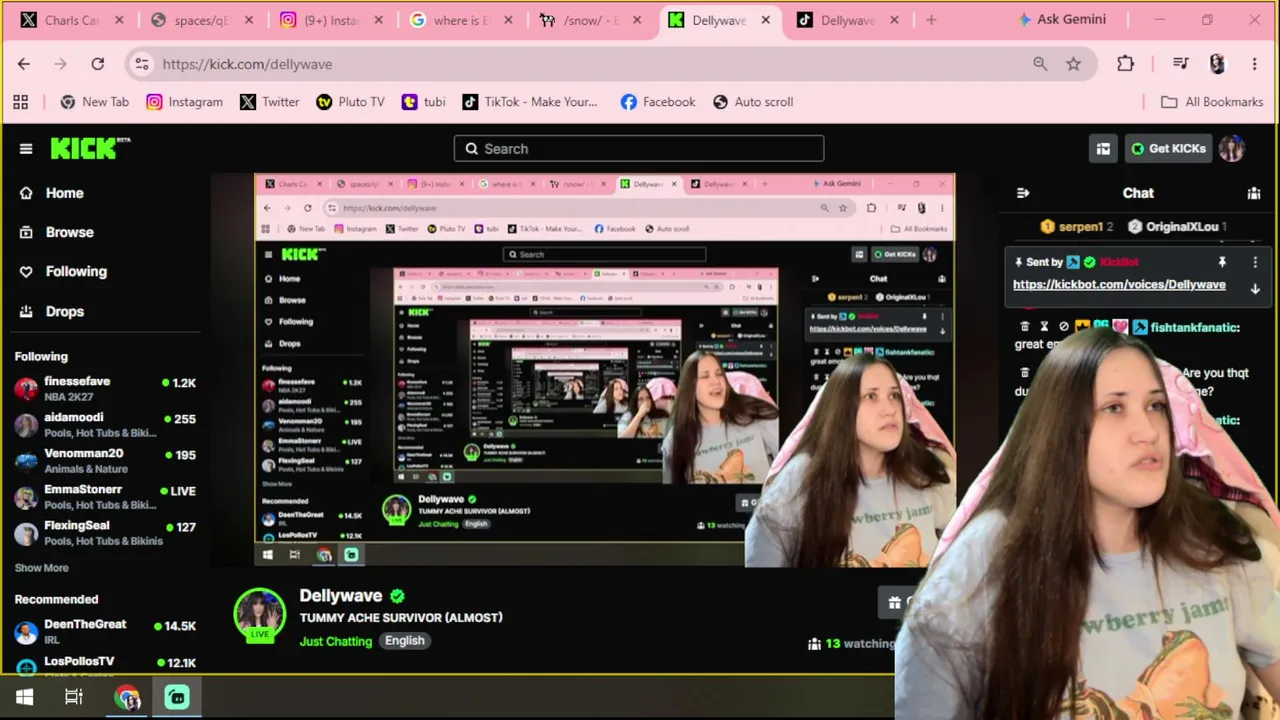The width and height of the screenshot is (1280, 720).
Task: Collapse the chat panel with the arrow icon
Action: pyautogui.click(x=1023, y=193)
